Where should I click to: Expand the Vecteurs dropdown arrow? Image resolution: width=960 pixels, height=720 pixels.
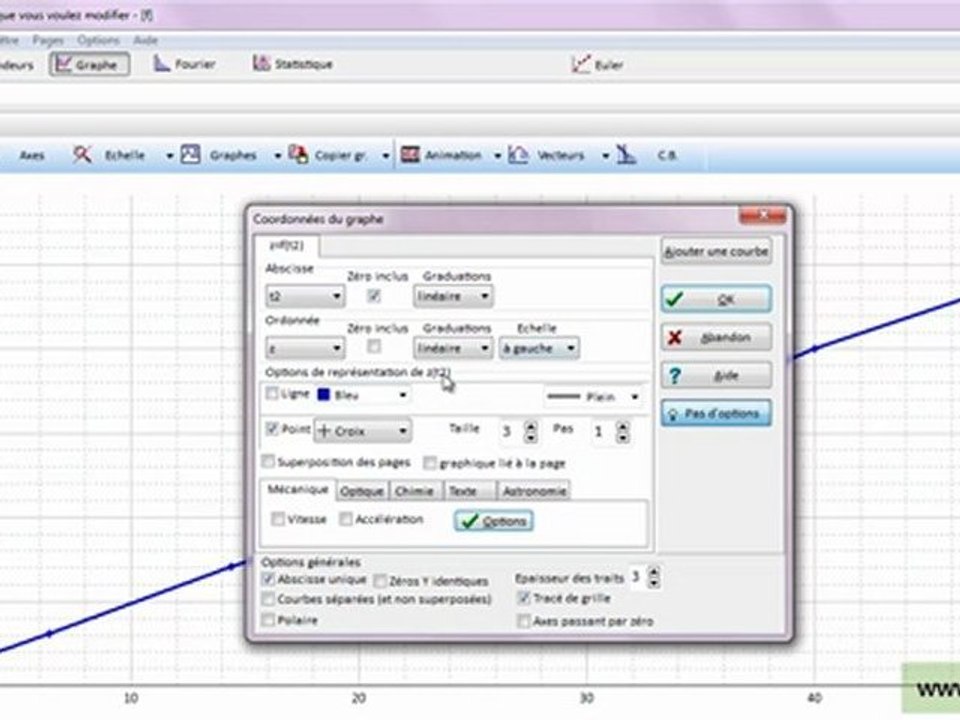tap(605, 156)
